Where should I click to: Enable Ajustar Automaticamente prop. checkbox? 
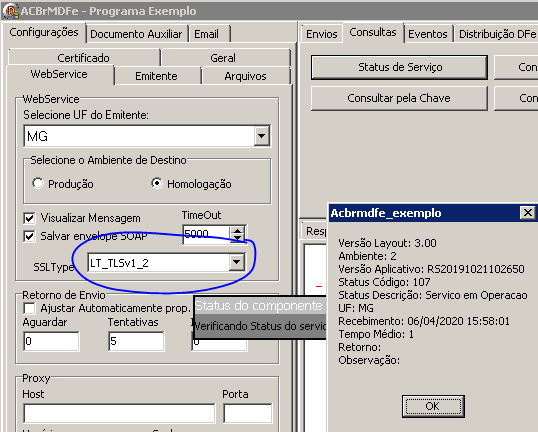pyautogui.click(x=30, y=308)
